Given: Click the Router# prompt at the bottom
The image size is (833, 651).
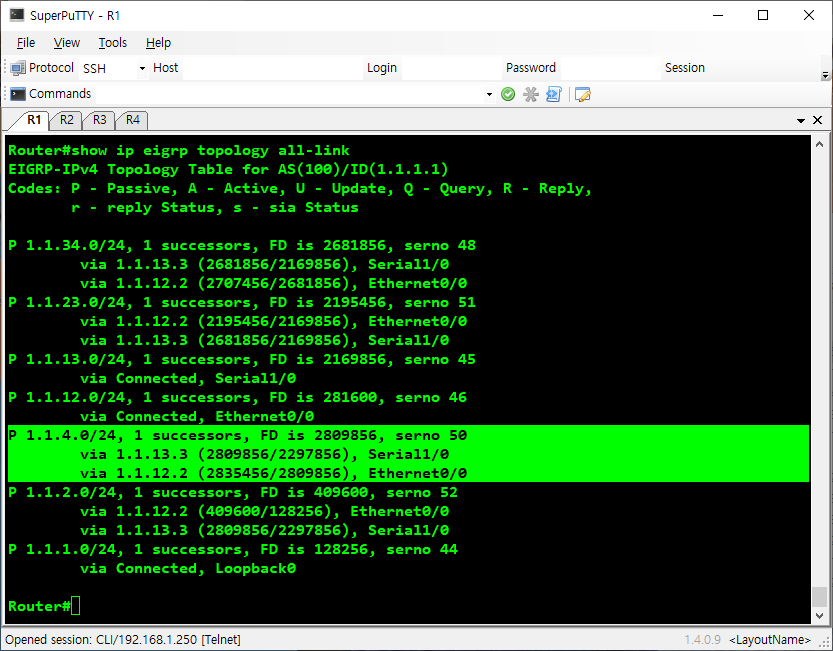Looking at the screenshot, I should click(39, 606).
